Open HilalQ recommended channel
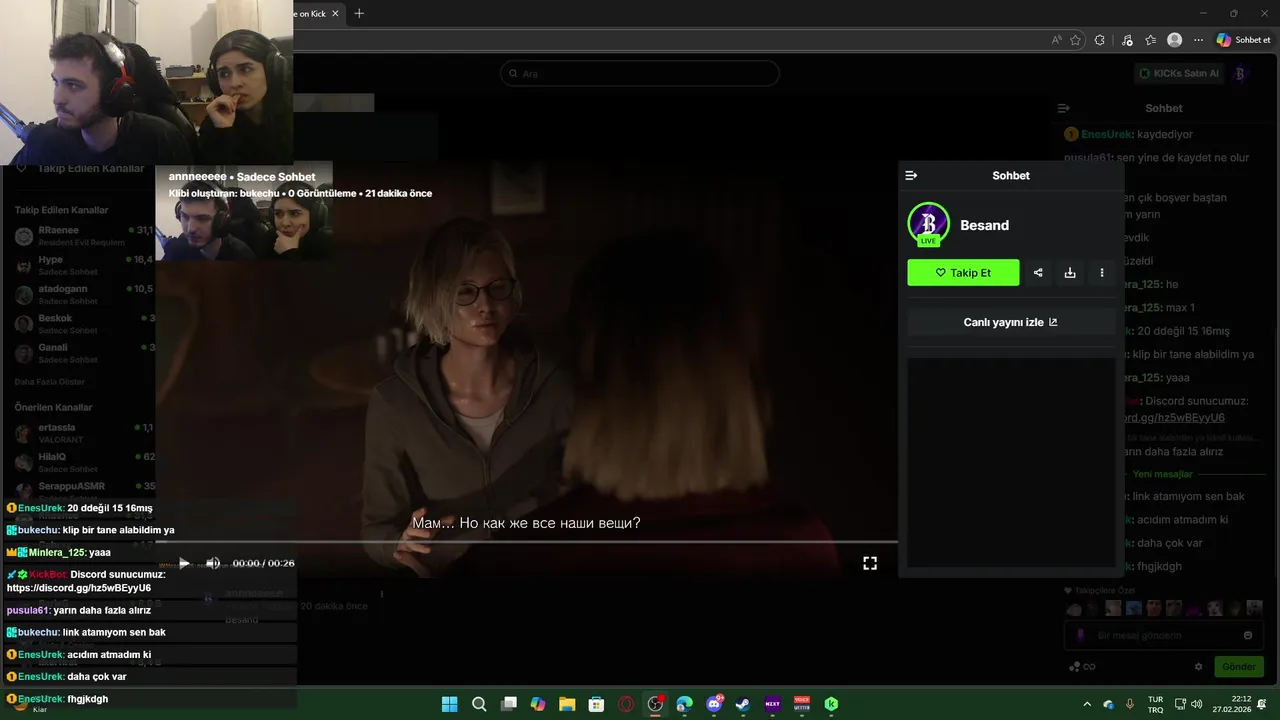Viewport: 1280px width, 720px height. pyautogui.click(x=84, y=462)
